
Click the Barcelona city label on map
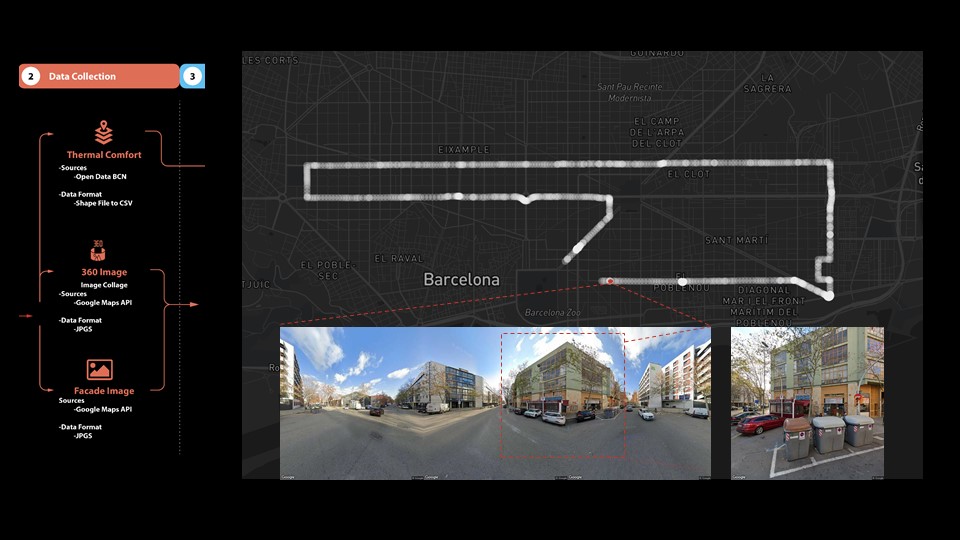(462, 280)
